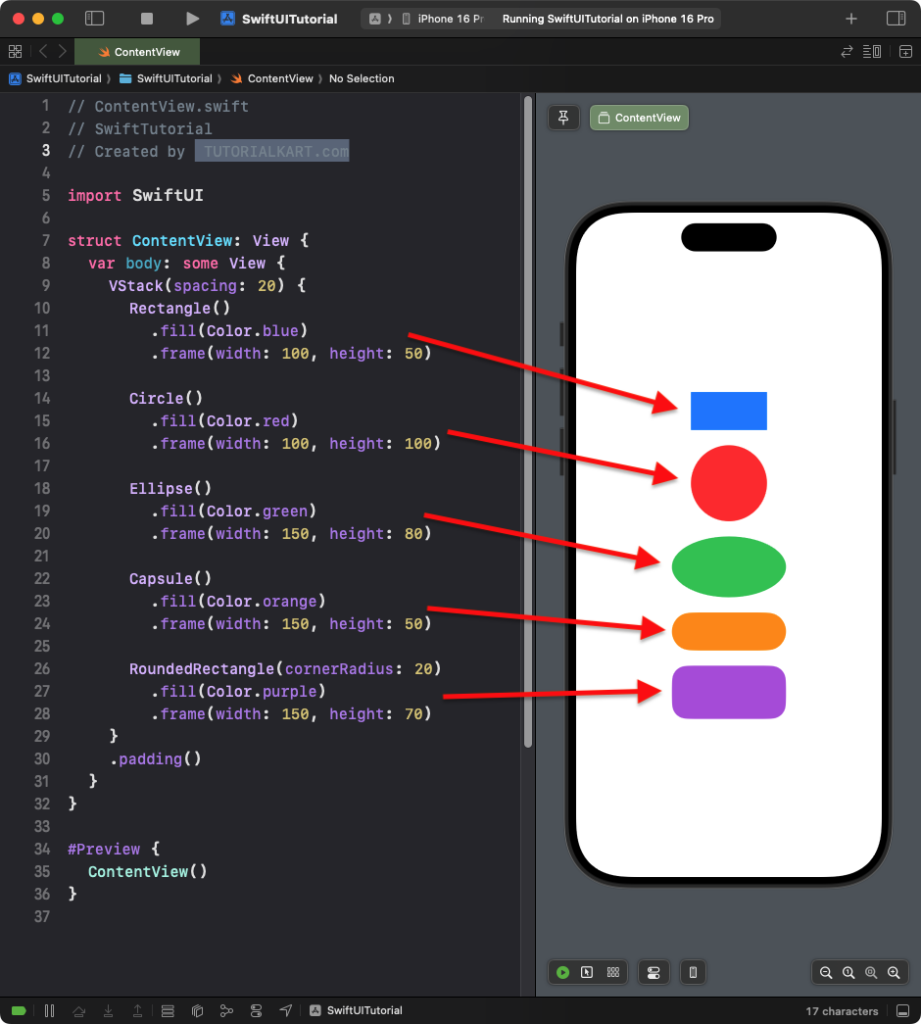Toggle breakpoints with the green breakpoint switch

point(20,1011)
